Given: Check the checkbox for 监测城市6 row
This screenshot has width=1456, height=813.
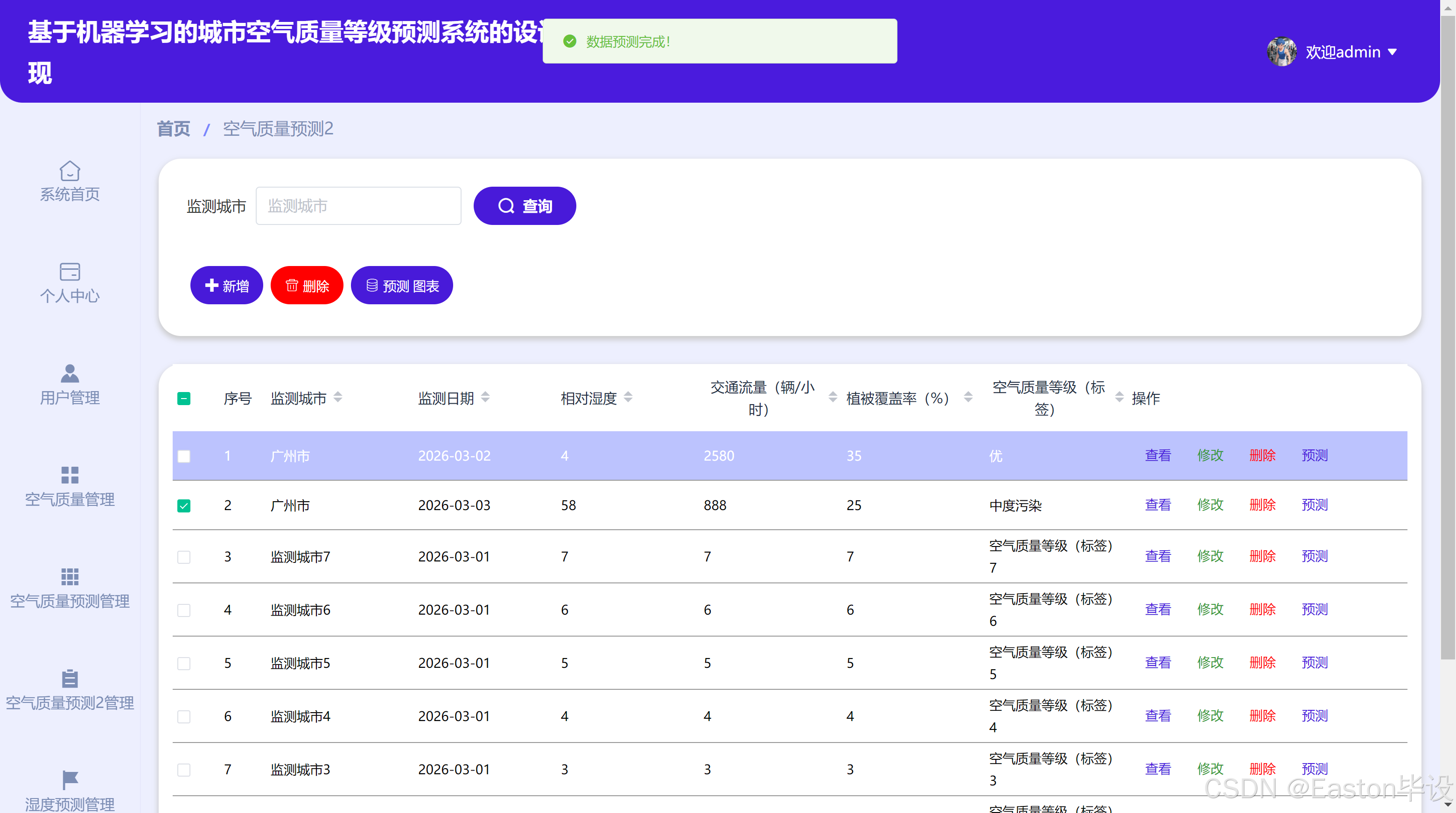Looking at the screenshot, I should coord(184,610).
